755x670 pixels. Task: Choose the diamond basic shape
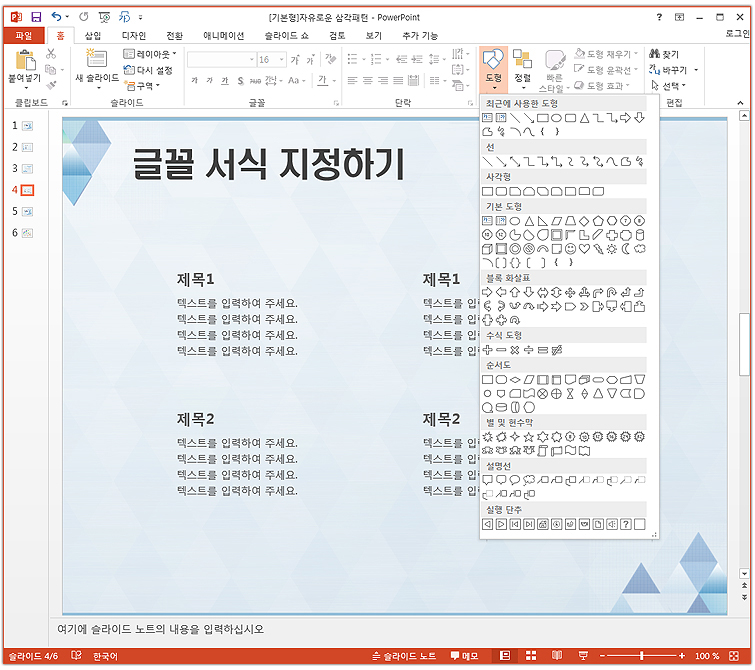point(584,221)
